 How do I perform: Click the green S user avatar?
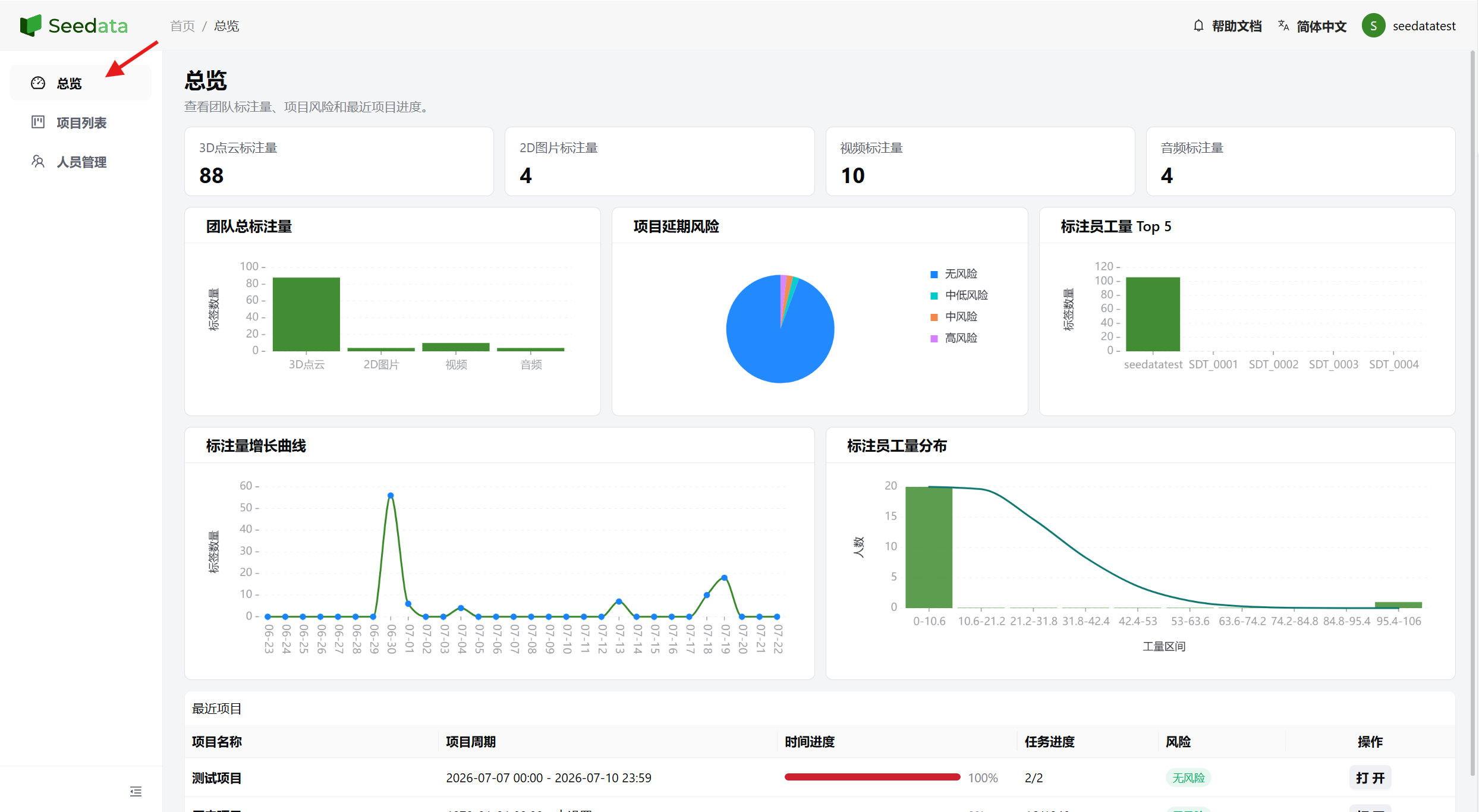tap(1373, 26)
